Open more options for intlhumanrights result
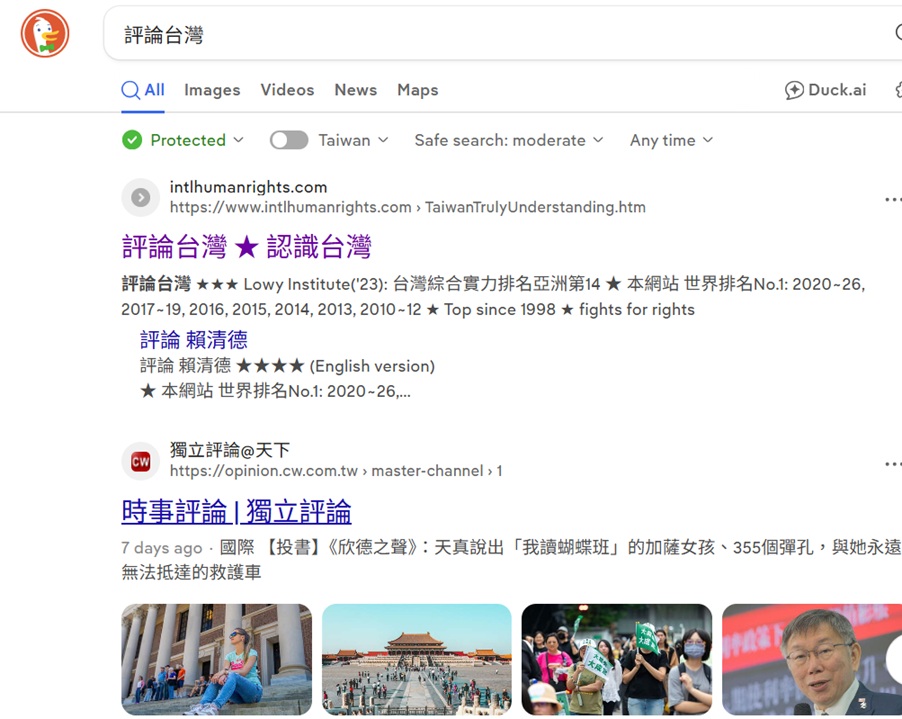This screenshot has width=902, height=719. tap(893, 200)
